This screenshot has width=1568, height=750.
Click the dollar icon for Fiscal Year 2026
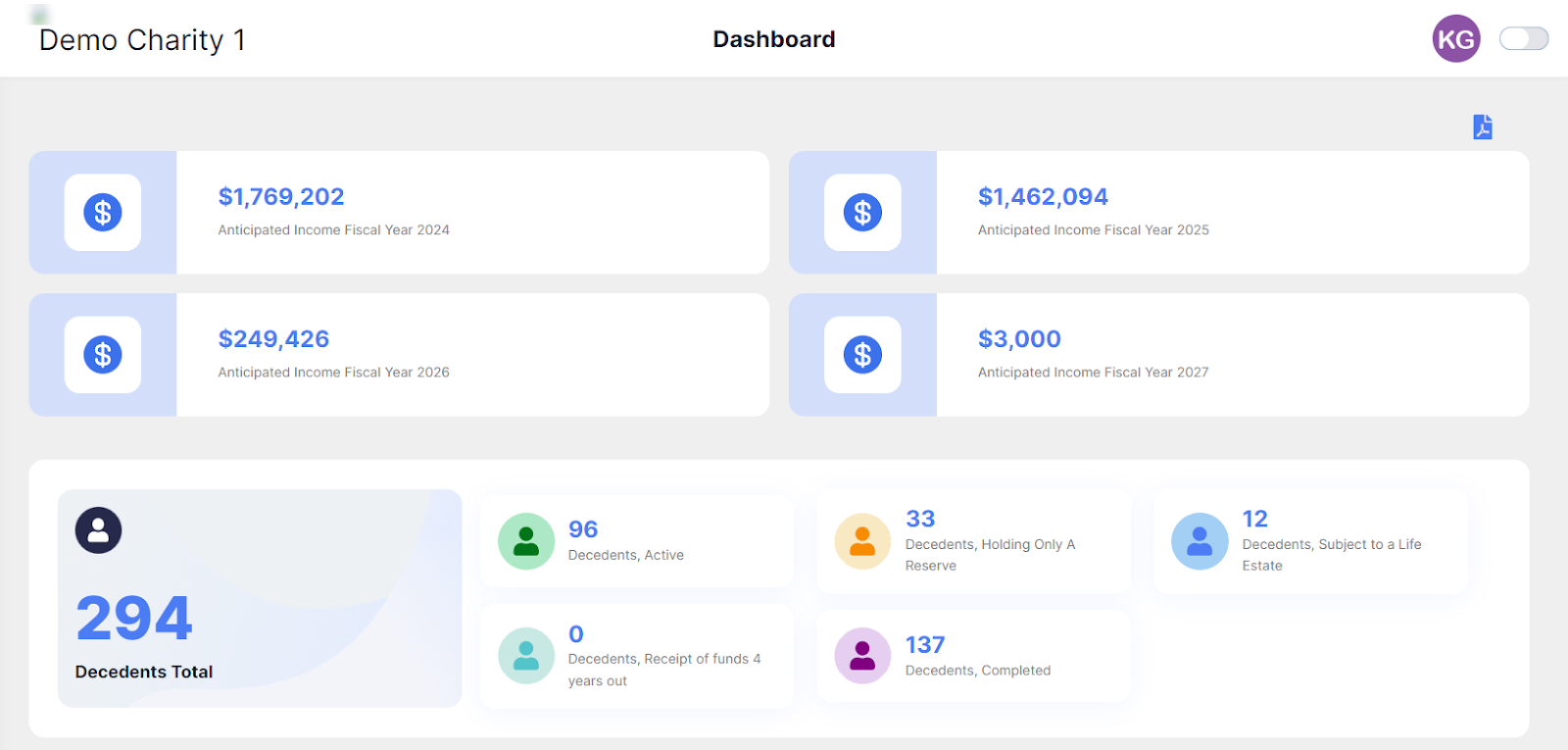103,355
